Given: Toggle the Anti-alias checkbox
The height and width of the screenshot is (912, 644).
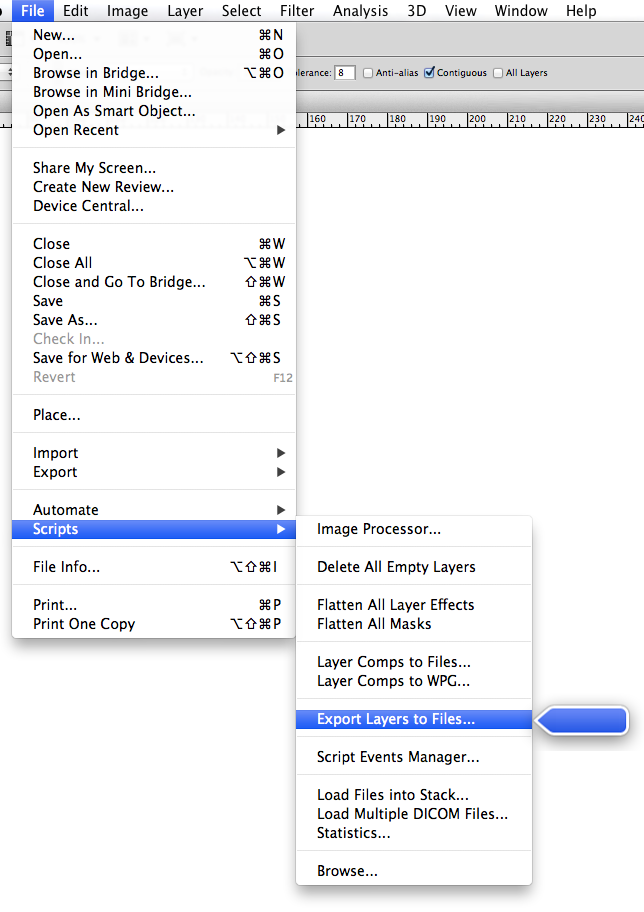Looking at the screenshot, I should coord(368,73).
